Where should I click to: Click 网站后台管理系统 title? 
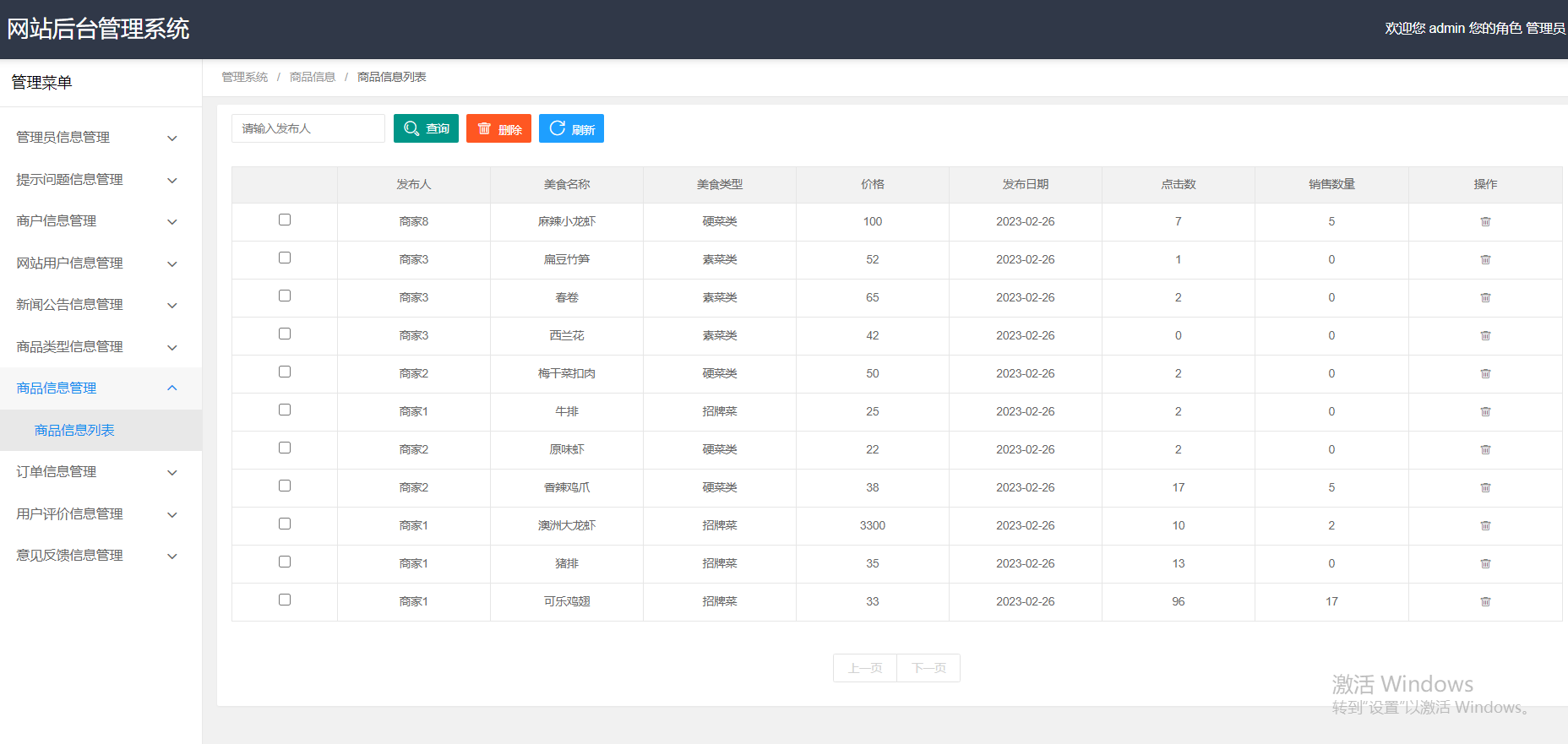[x=98, y=29]
